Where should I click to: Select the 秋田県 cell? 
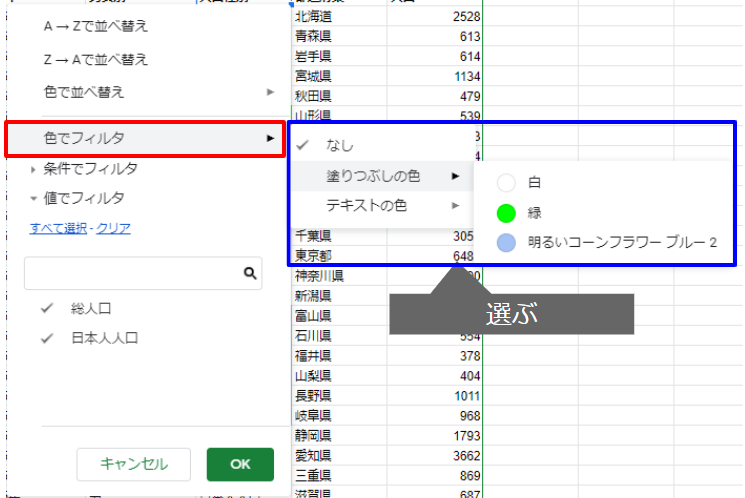click(x=339, y=96)
